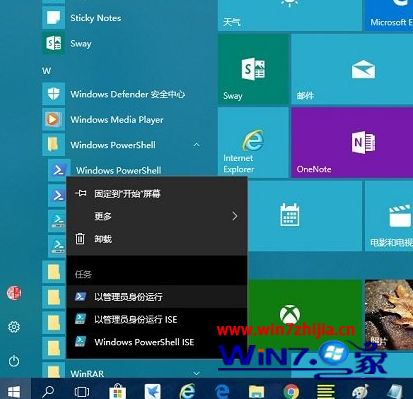413x399 pixels.
Task: Open Google Chrome on taskbar
Action: coord(291,392)
